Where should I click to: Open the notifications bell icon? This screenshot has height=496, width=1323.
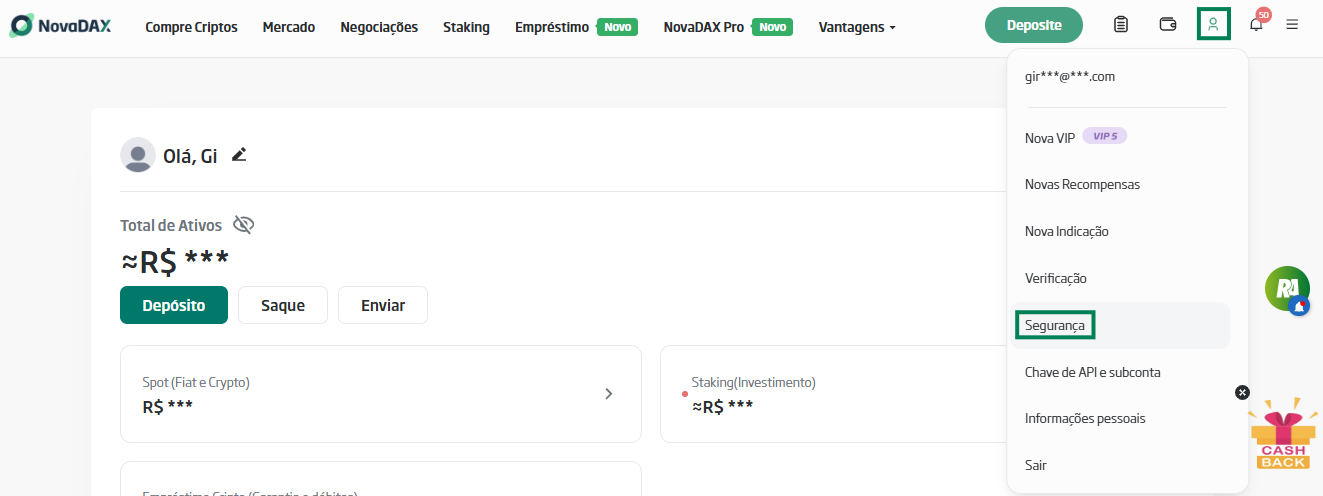pyautogui.click(x=1256, y=25)
